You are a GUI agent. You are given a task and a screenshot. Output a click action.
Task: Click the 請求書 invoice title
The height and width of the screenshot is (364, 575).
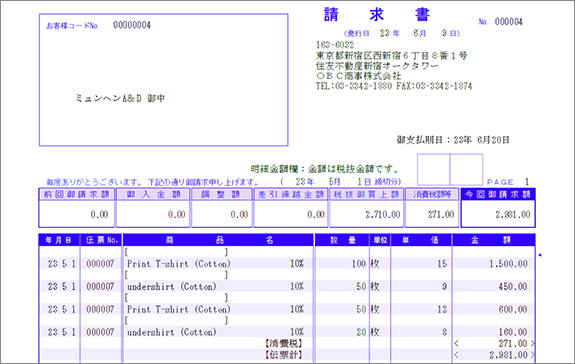tap(377, 15)
